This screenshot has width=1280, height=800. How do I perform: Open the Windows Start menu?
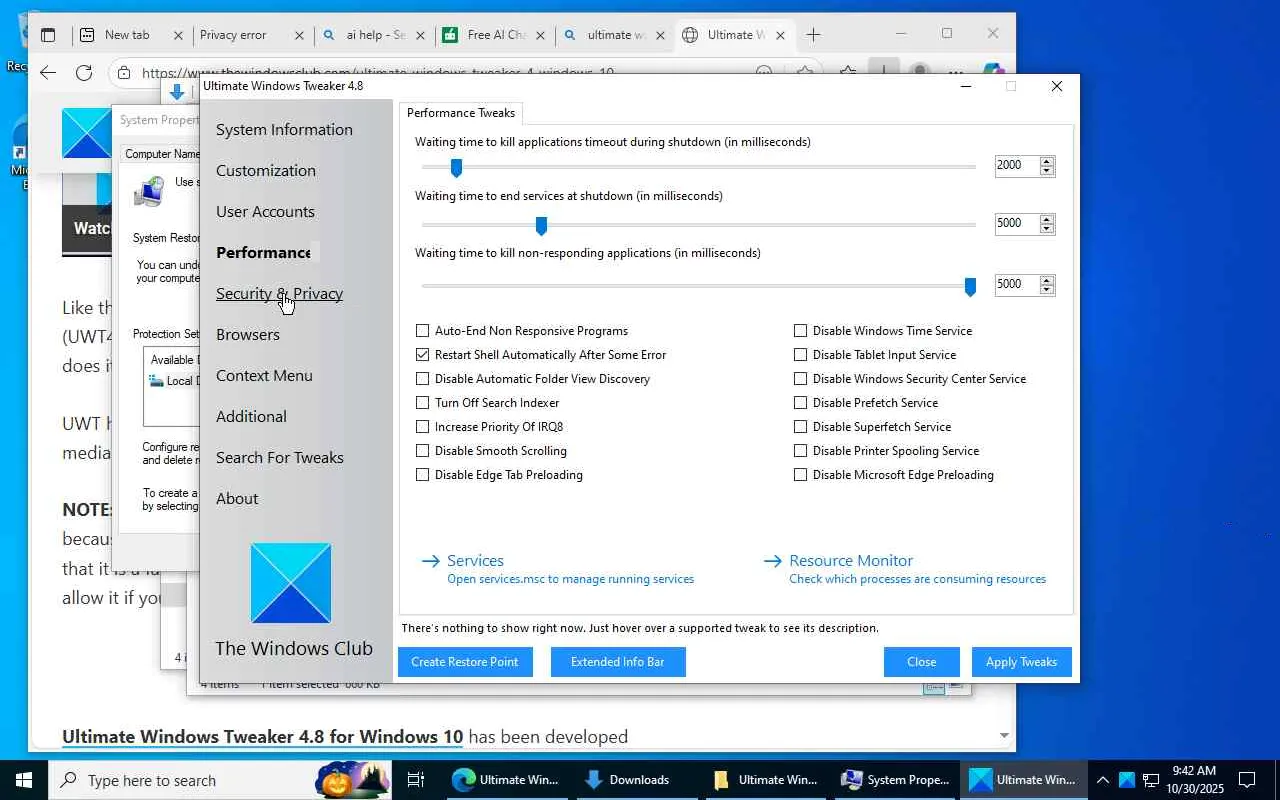(x=24, y=780)
